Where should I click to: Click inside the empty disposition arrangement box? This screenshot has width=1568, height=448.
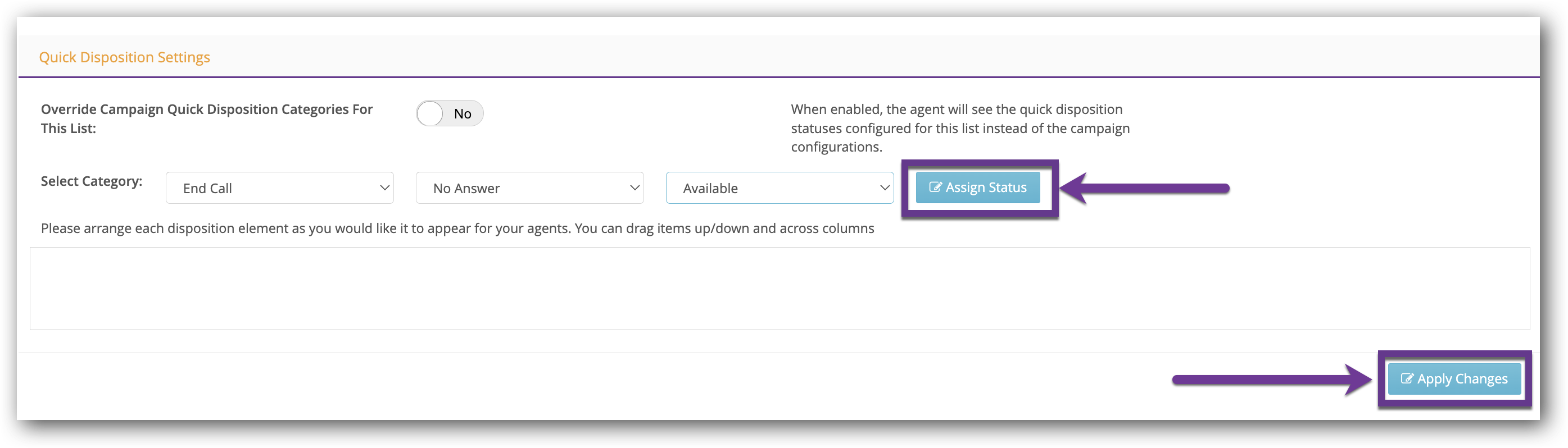780,289
